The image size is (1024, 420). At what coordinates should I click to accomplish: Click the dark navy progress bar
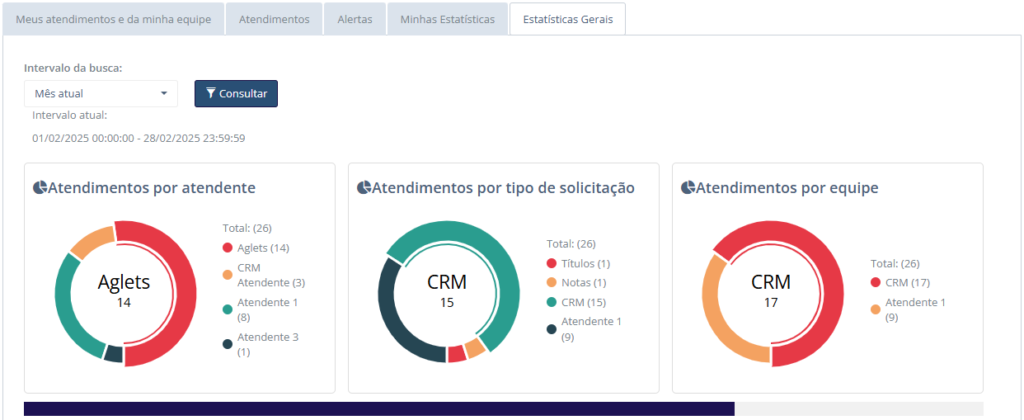378,409
